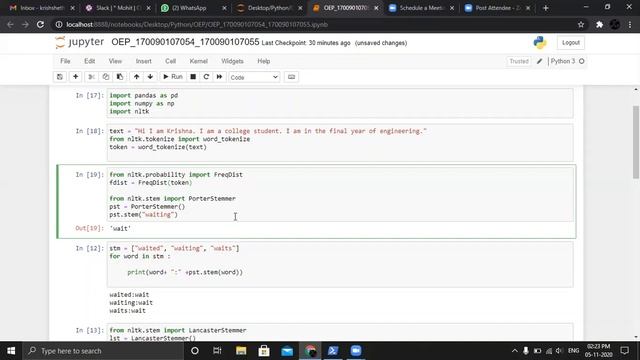Open Microsoft Store from taskbar

tap(264, 351)
